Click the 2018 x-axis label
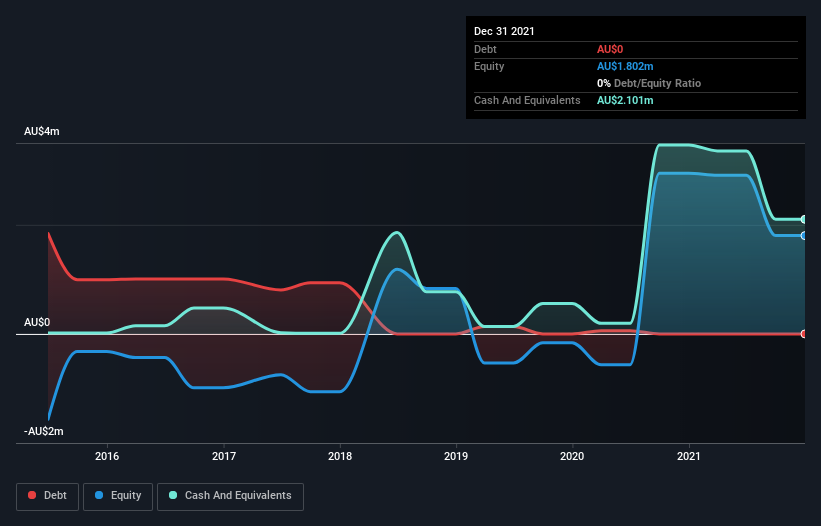The height and width of the screenshot is (526, 821). [340, 456]
